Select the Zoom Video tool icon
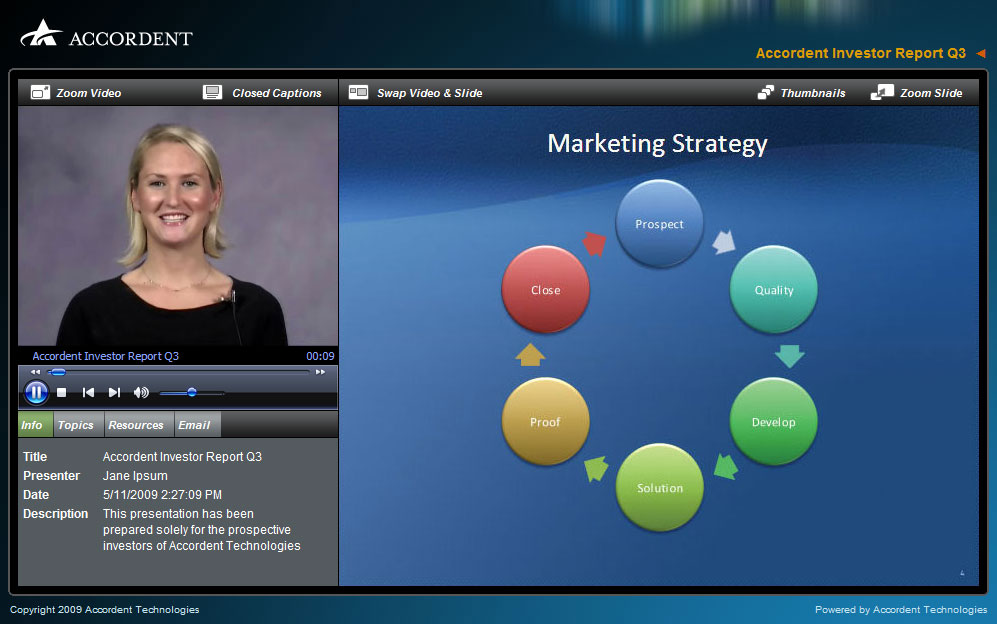 tap(40, 91)
